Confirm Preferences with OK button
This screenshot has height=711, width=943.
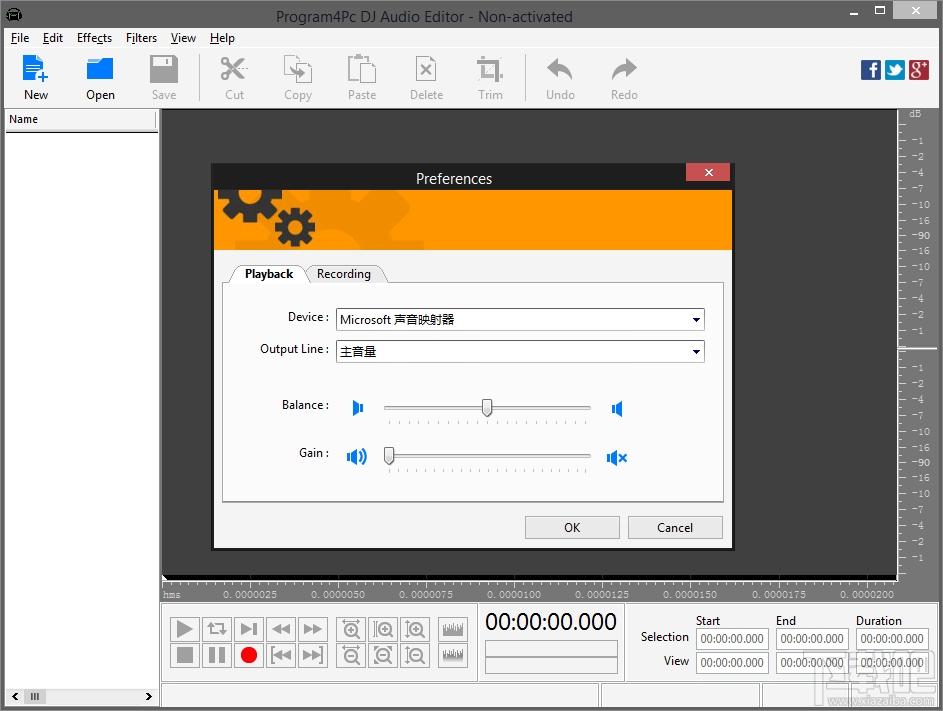click(572, 528)
